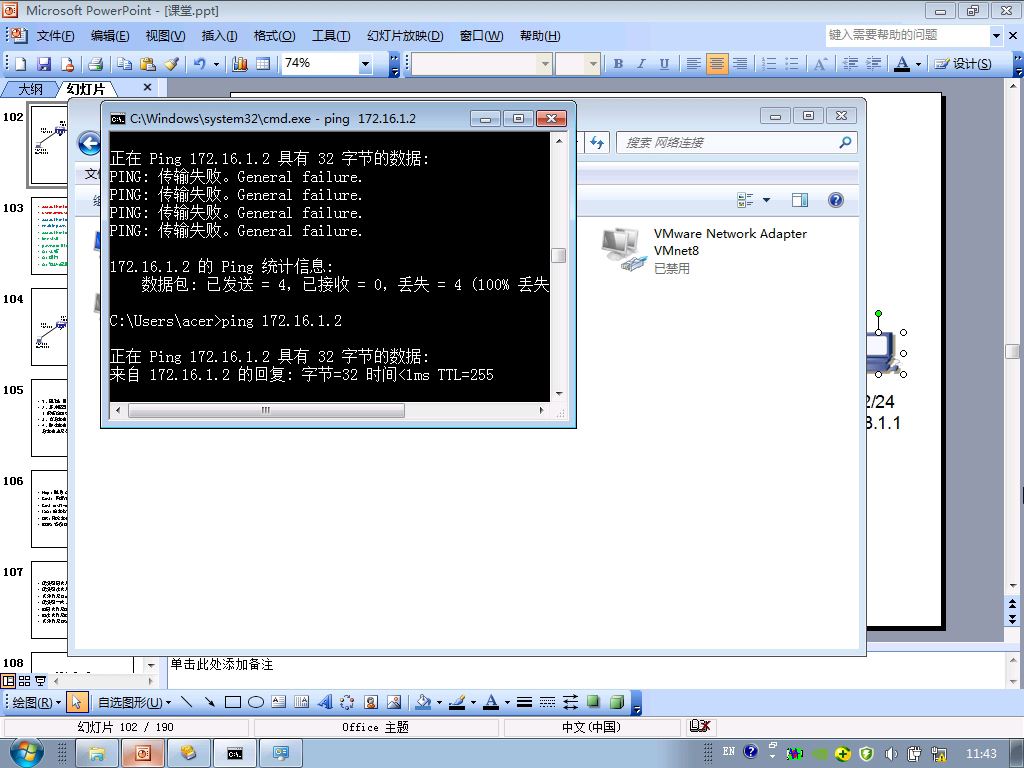This screenshot has height=768, width=1024.
Task: Open shadow style options
Action: click(x=594, y=703)
